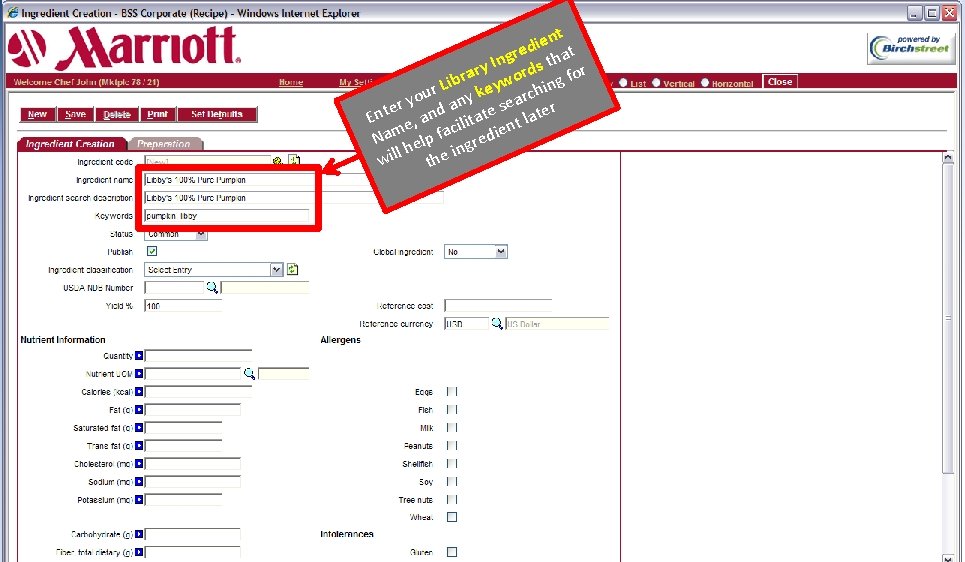This screenshot has width=965, height=562.
Task: Click the Internet Explorer icon in title bar
Action: point(12,12)
